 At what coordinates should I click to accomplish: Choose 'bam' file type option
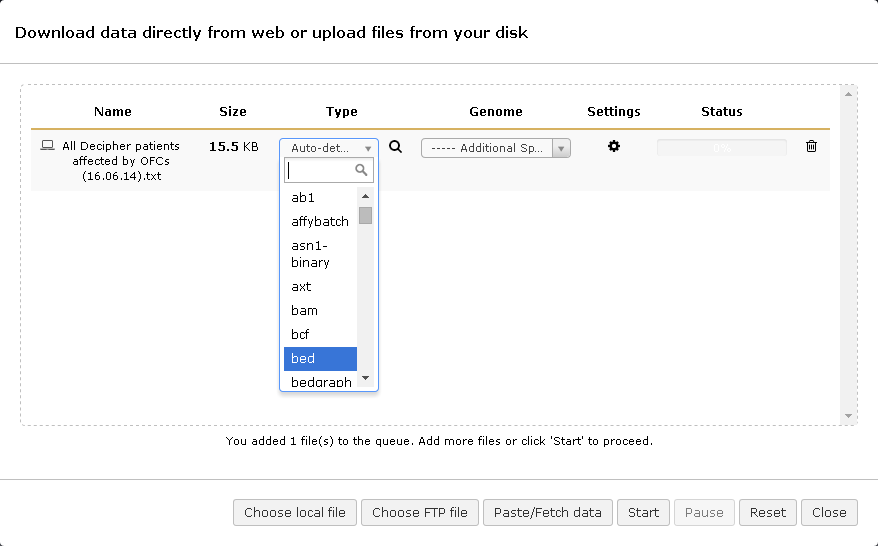coord(320,311)
